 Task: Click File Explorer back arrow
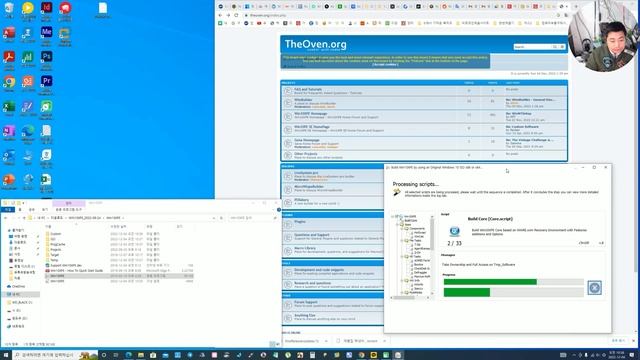(x=5, y=218)
